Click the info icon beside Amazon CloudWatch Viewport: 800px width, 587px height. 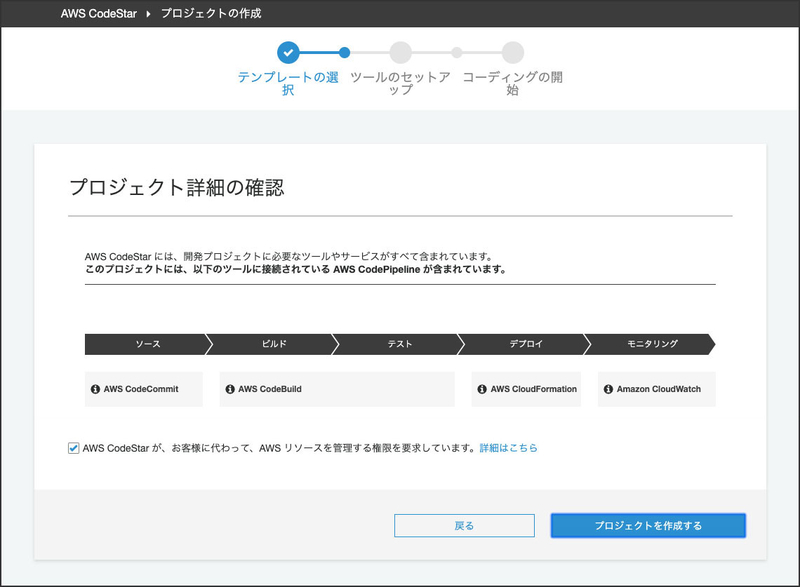608,389
